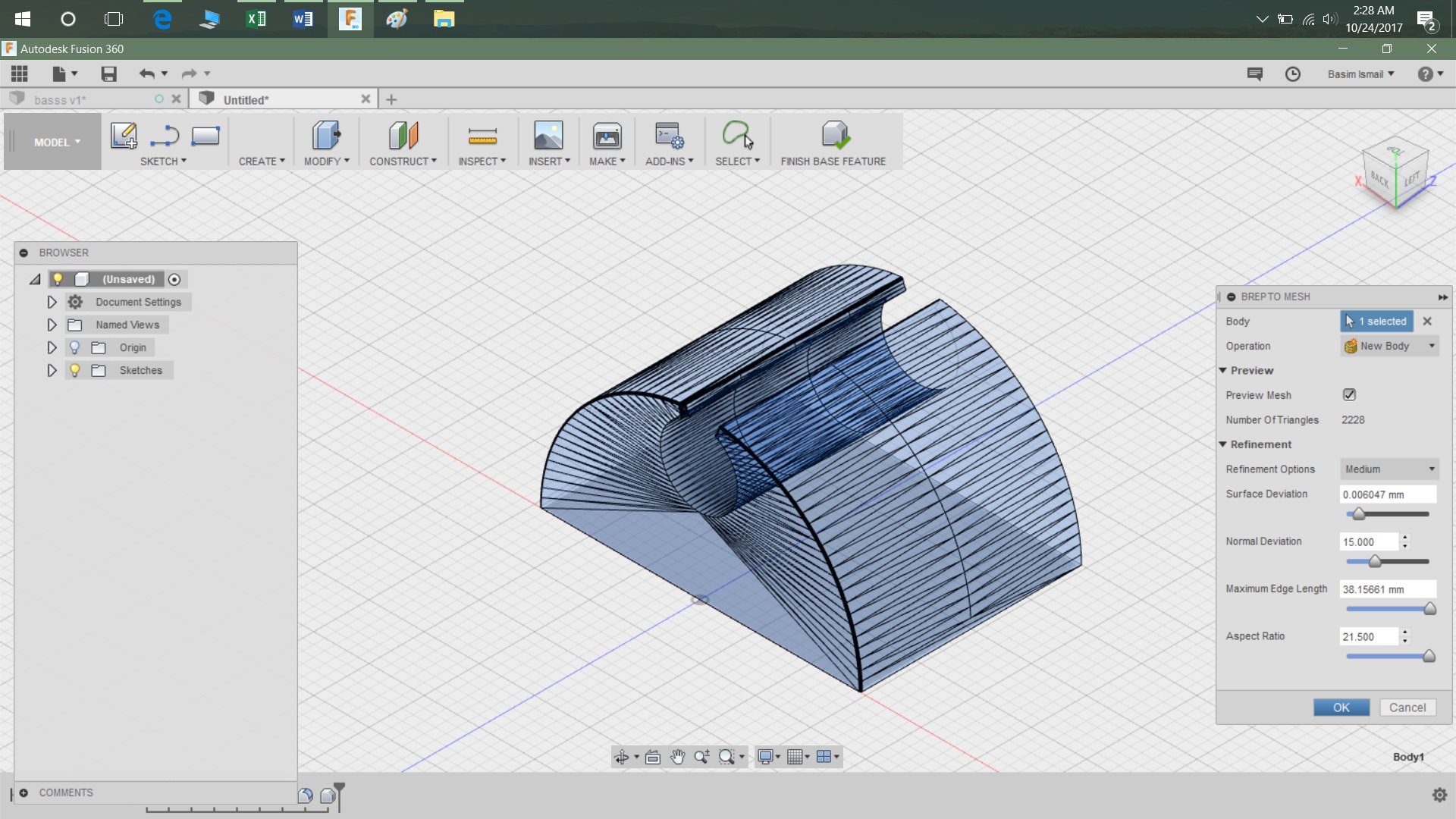Collapse the Refinement section
The height and width of the screenshot is (819, 1456).
coord(1222,444)
